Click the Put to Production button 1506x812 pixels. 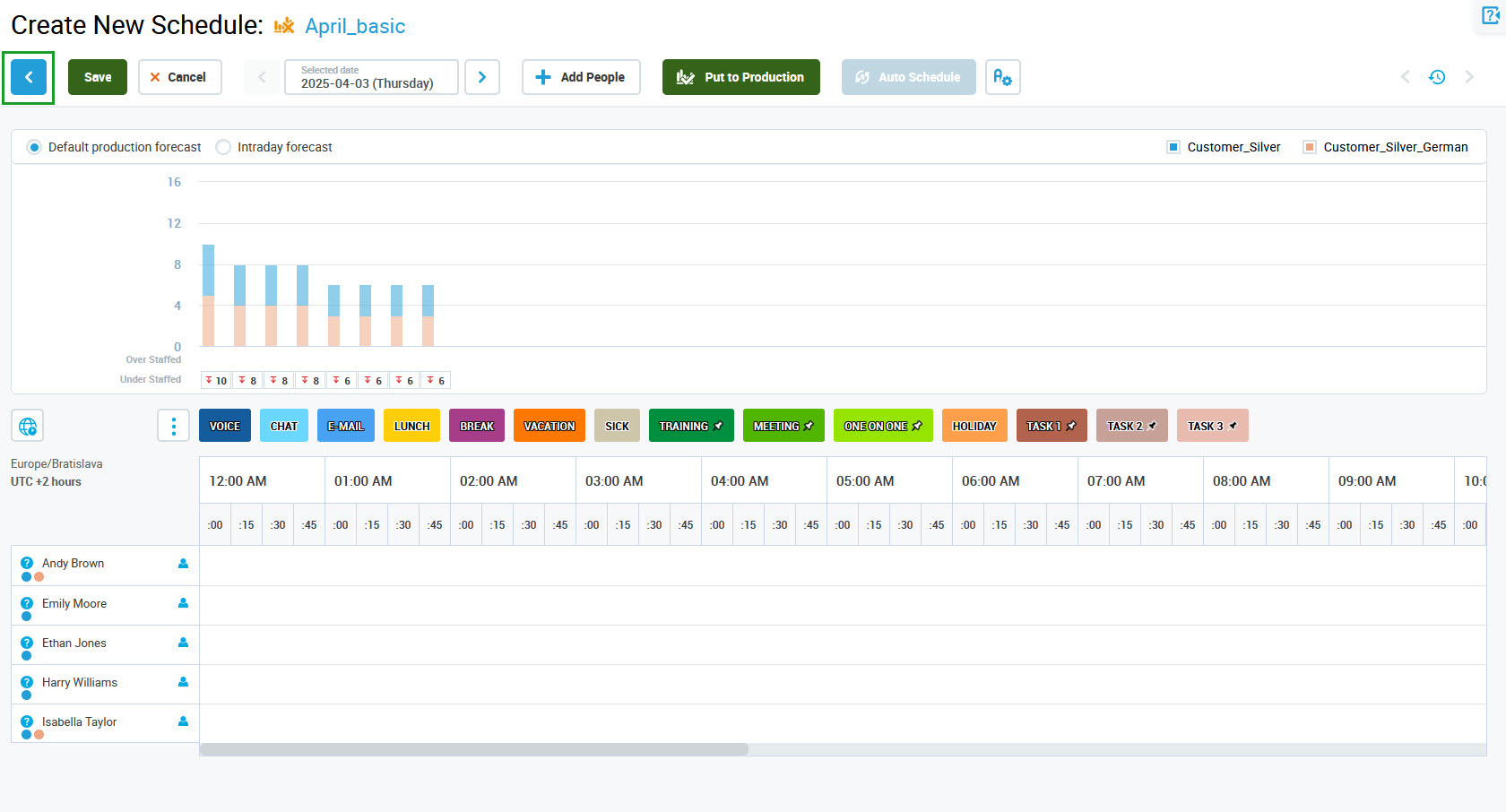pos(740,77)
